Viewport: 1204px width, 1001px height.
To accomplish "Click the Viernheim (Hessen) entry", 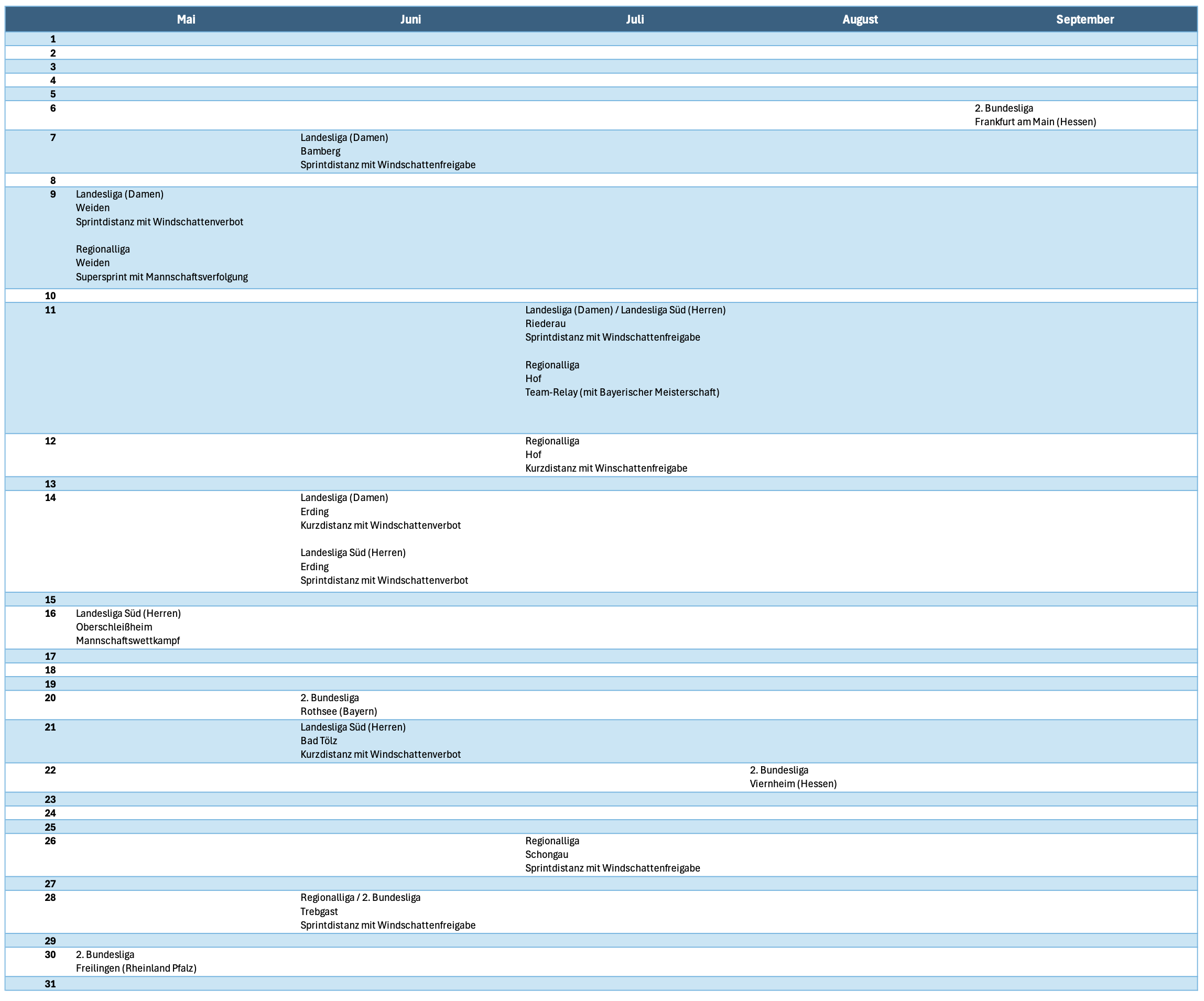I will click(793, 784).
